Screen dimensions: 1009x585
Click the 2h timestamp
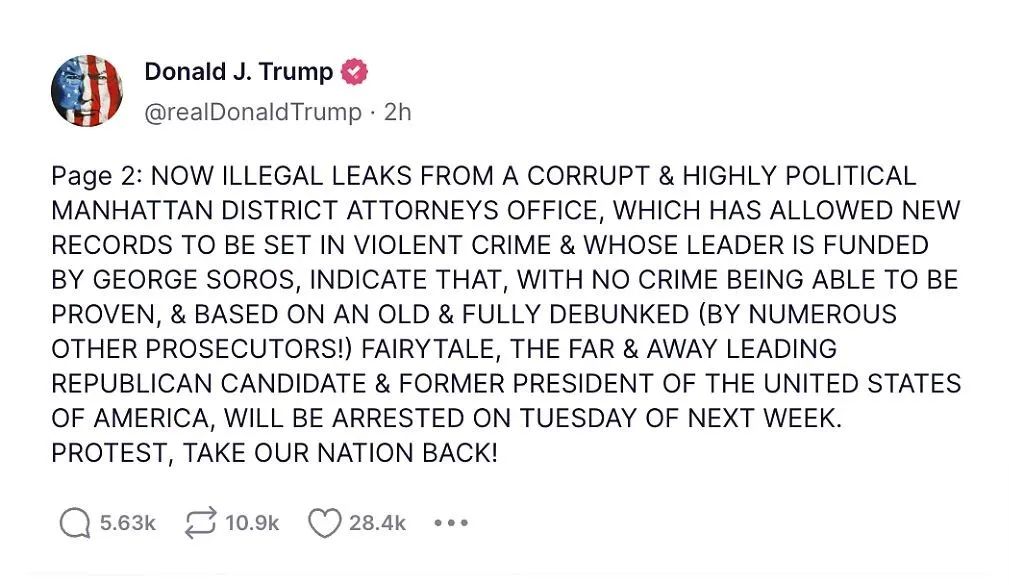[x=397, y=112]
